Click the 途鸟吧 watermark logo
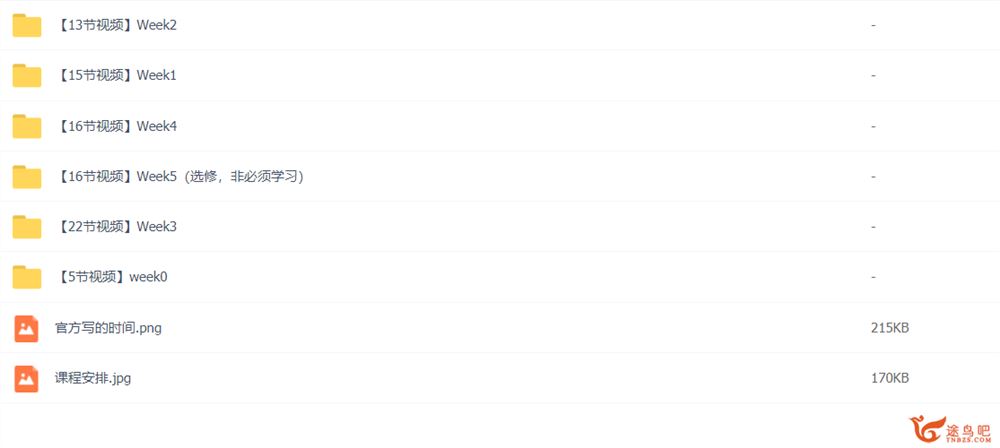 950,429
